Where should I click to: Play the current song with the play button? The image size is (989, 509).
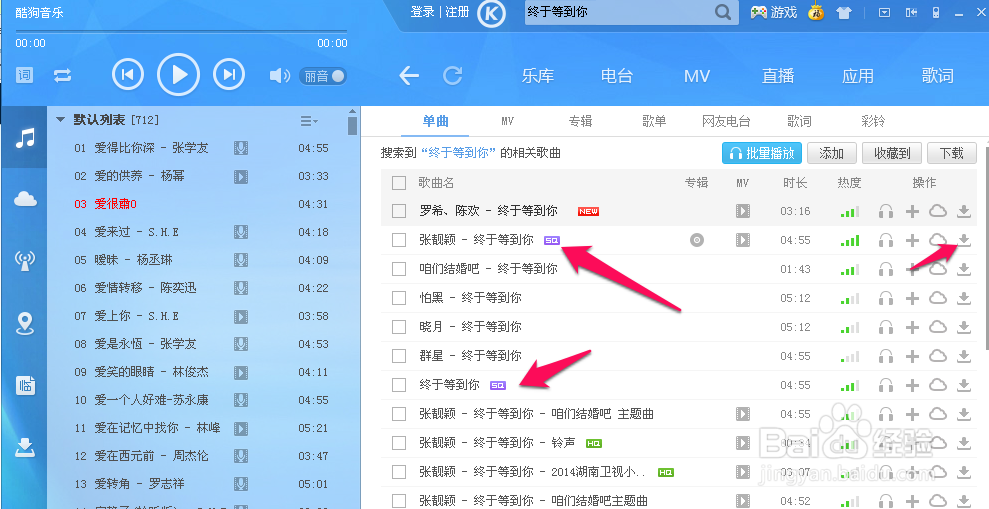(178, 75)
